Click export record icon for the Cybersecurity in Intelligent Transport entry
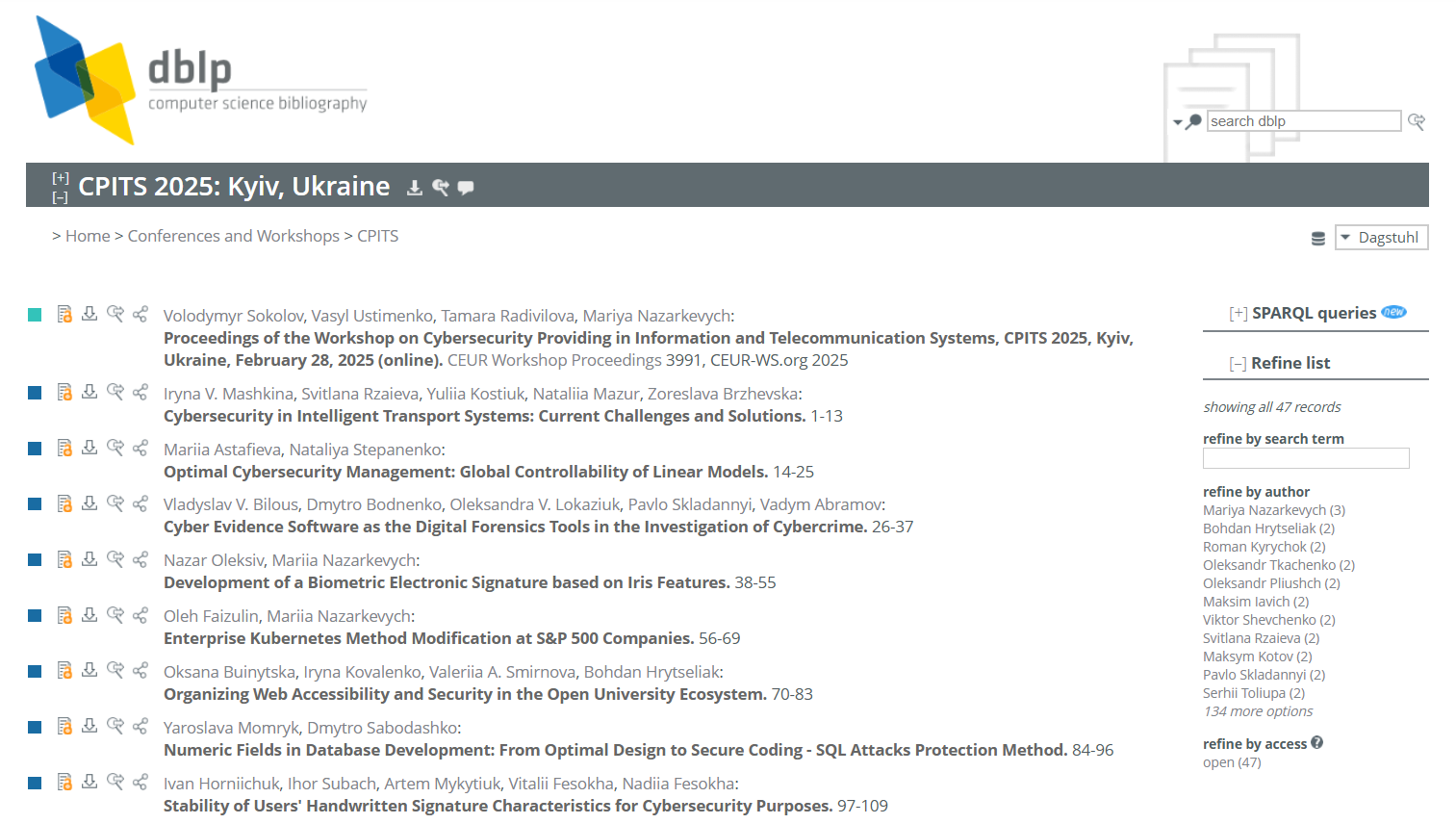1456x824 pixels. [89, 392]
